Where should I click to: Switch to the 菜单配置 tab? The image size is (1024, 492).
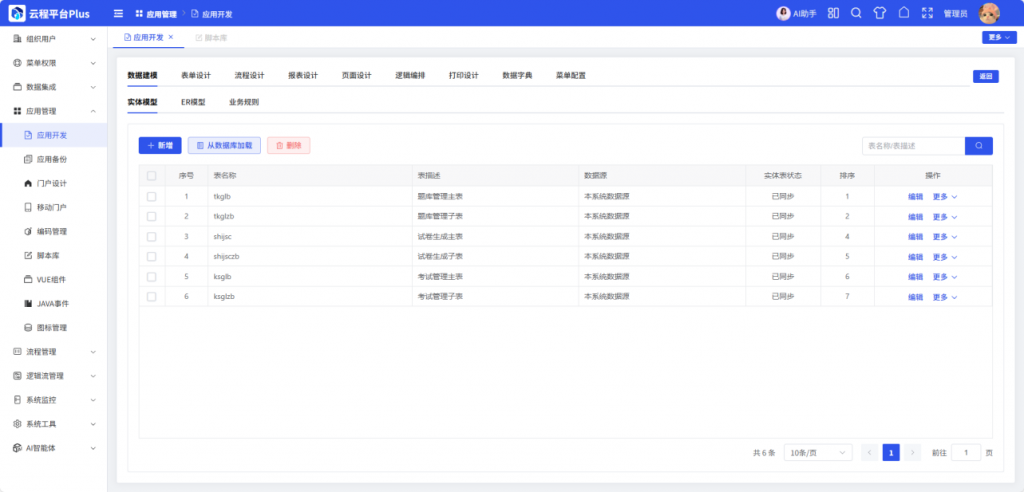coord(571,75)
